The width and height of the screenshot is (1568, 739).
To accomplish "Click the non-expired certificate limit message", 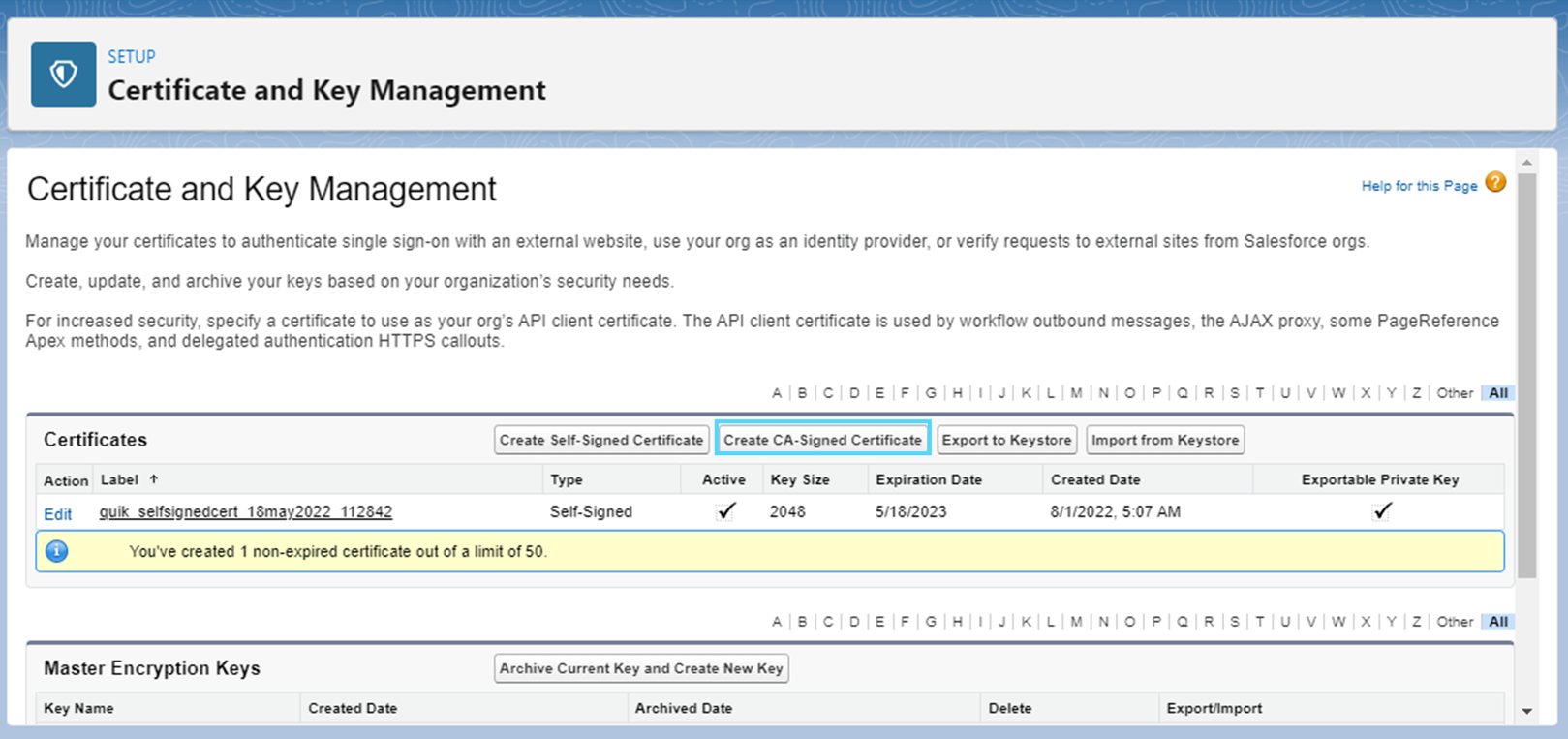I will coord(338,551).
